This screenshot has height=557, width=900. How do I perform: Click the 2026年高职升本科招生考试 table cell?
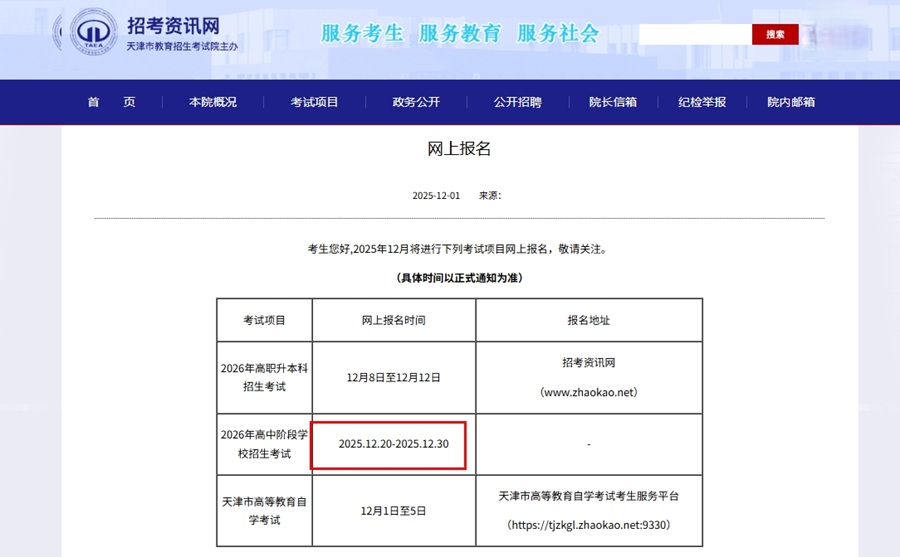click(264, 377)
